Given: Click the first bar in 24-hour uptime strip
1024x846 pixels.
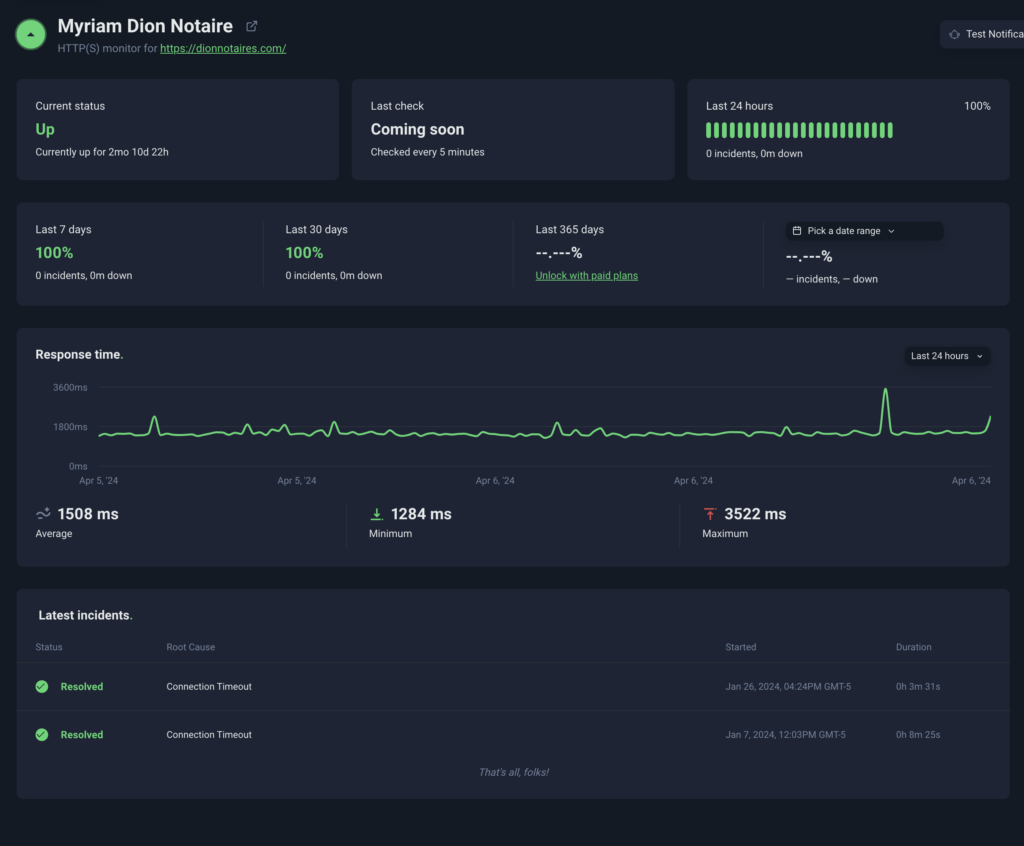Looking at the screenshot, I should pyautogui.click(x=709, y=130).
